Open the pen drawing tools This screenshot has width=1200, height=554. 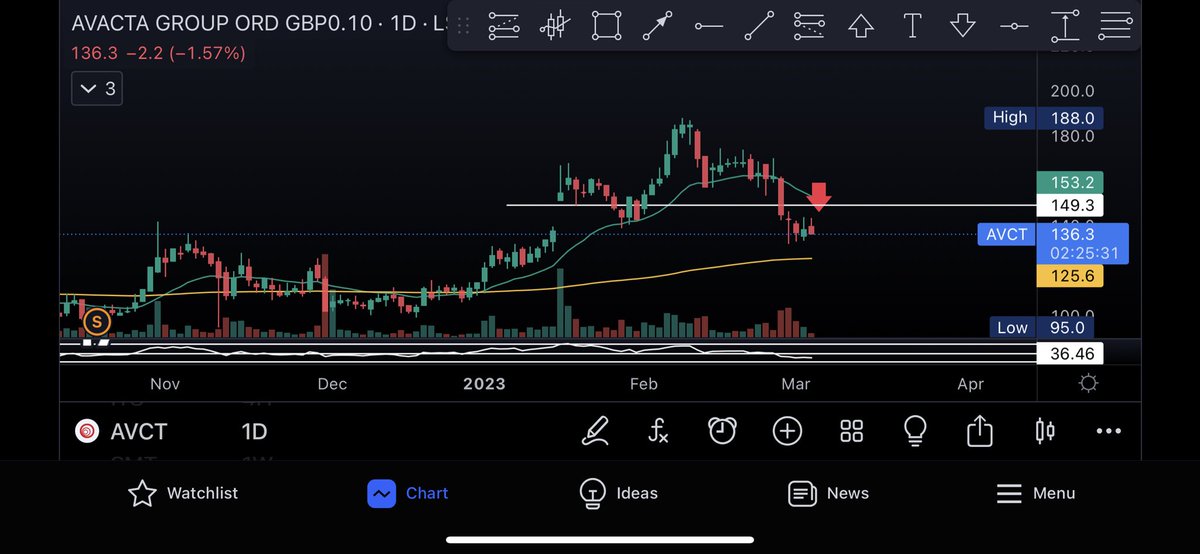(596, 431)
